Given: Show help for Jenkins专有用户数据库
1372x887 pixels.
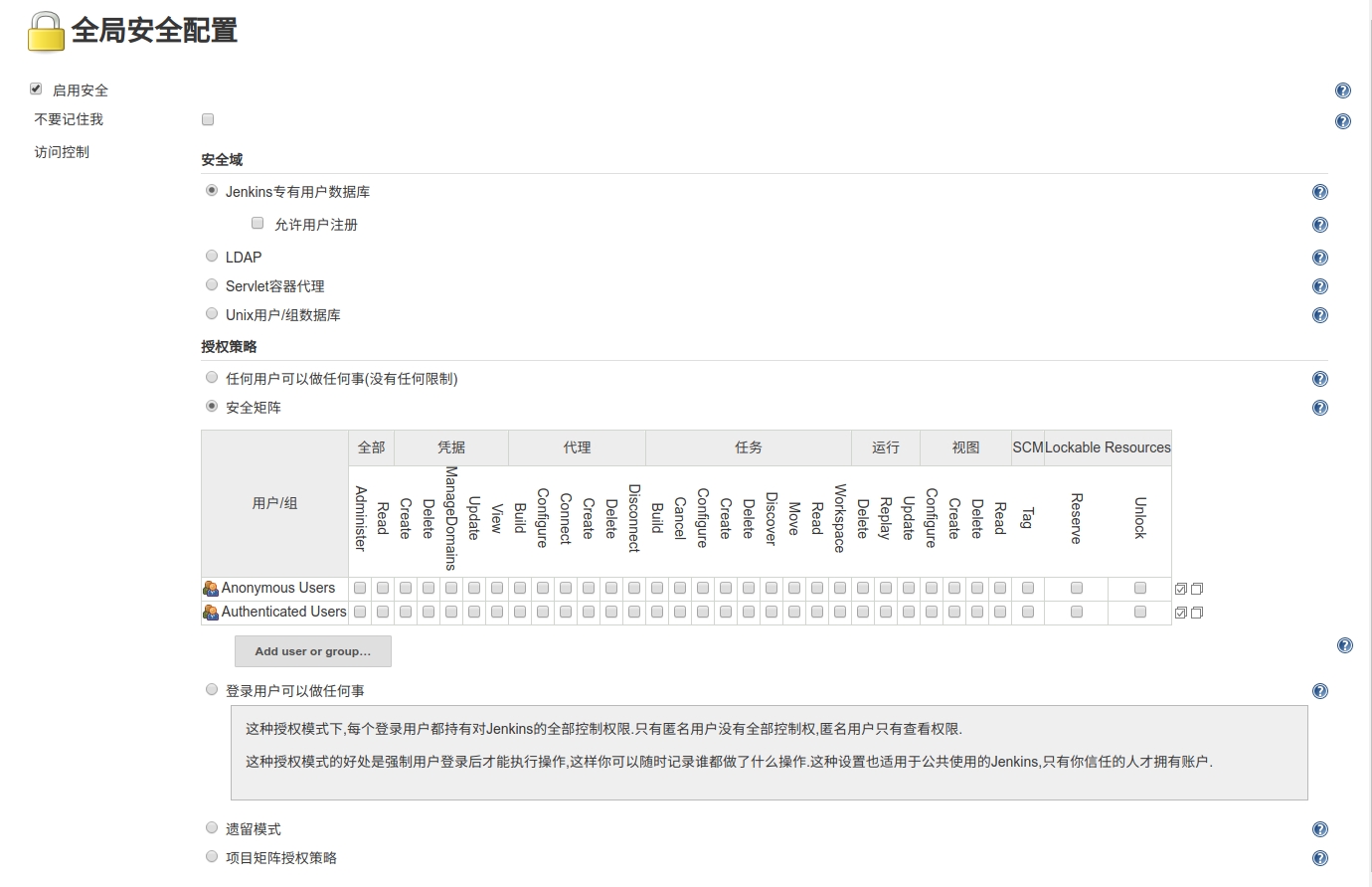Looking at the screenshot, I should 1320,192.
